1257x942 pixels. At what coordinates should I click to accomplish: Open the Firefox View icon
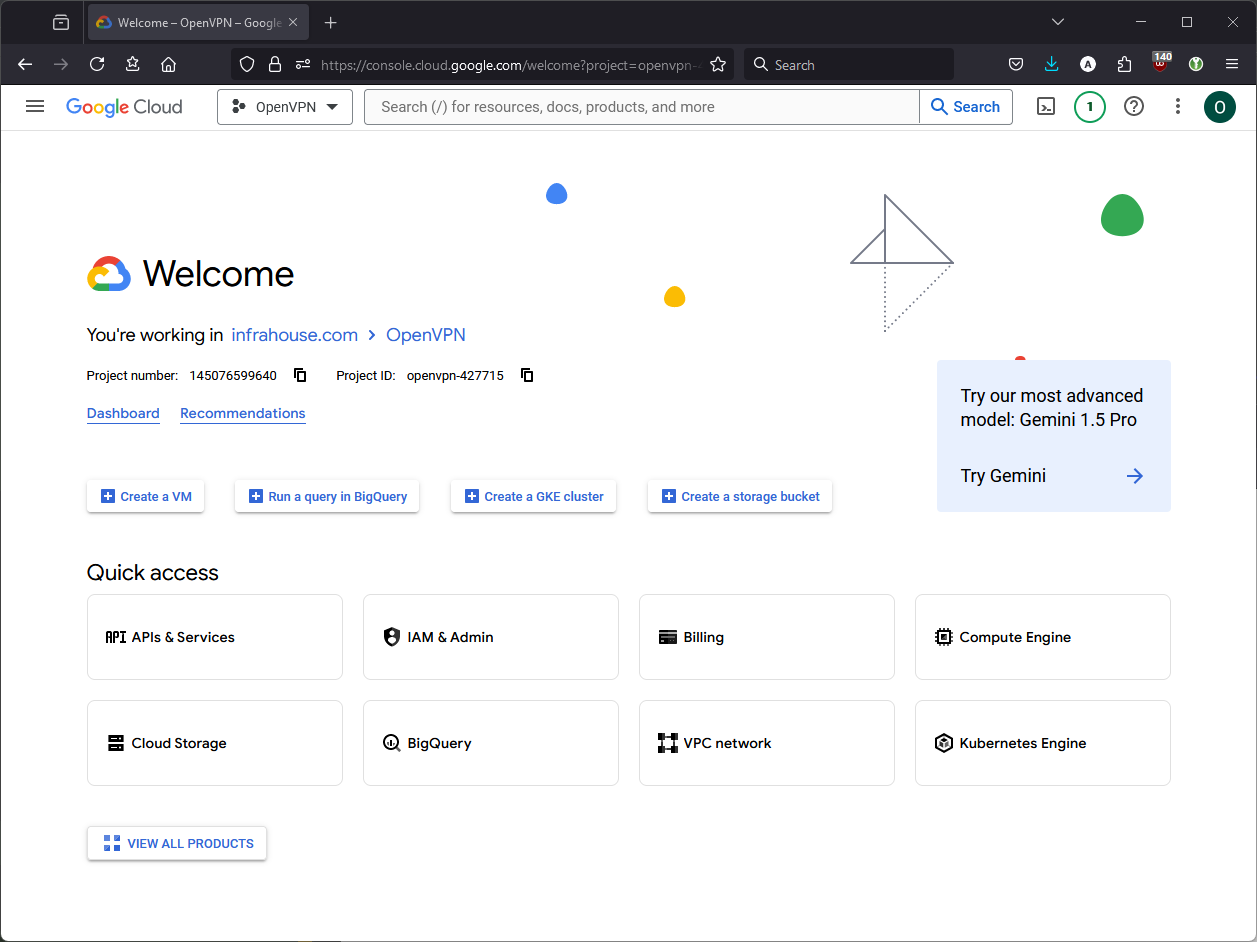click(61, 22)
